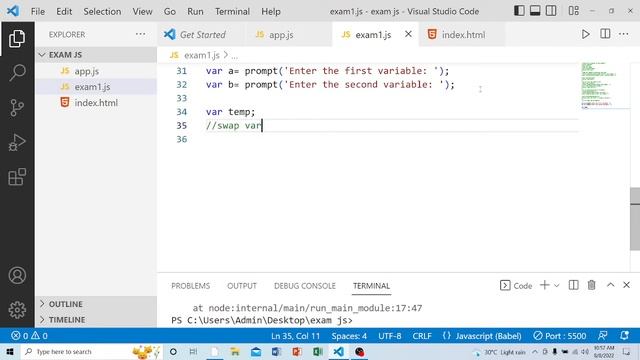The image size is (640, 360).
Task: Kill the terminal with the trash icon
Action: [x=591, y=285]
